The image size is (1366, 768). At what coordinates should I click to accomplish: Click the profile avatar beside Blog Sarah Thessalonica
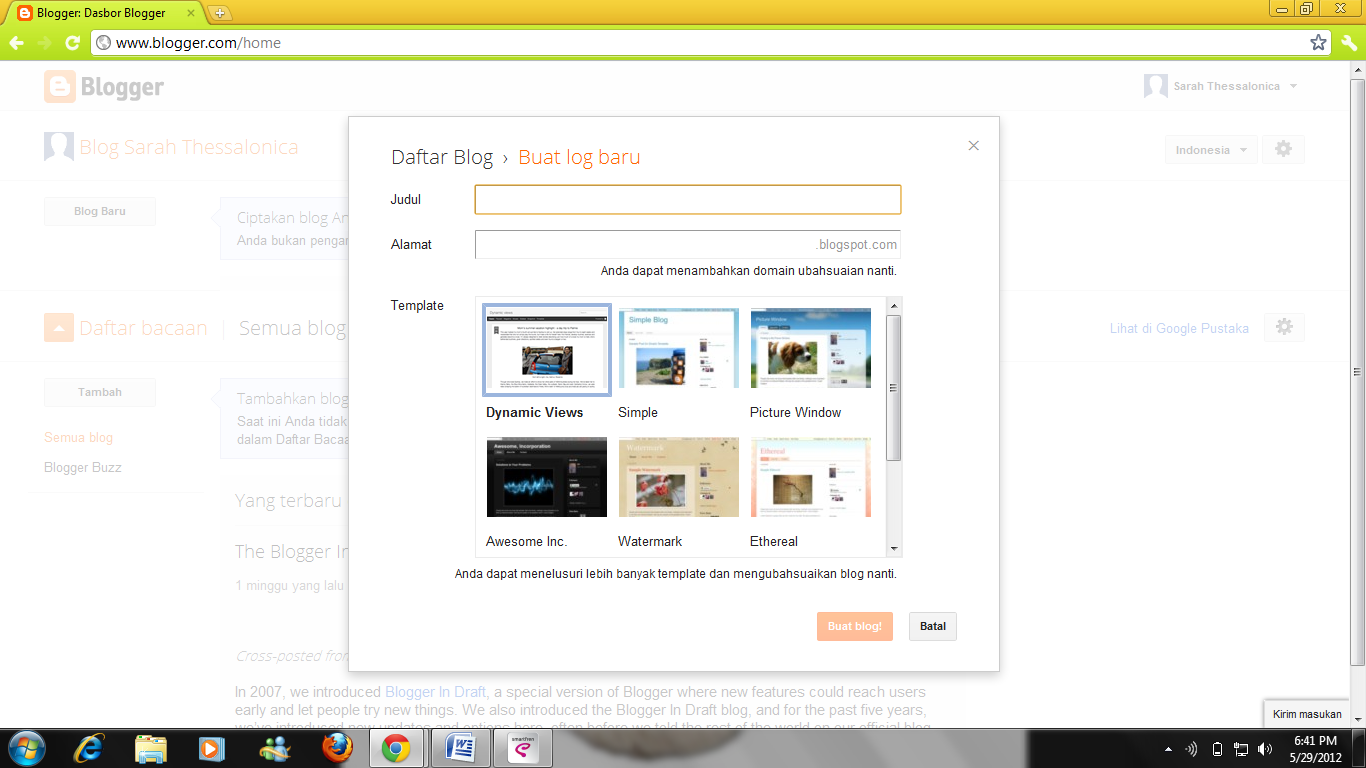pyautogui.click(x=59, y=147)
